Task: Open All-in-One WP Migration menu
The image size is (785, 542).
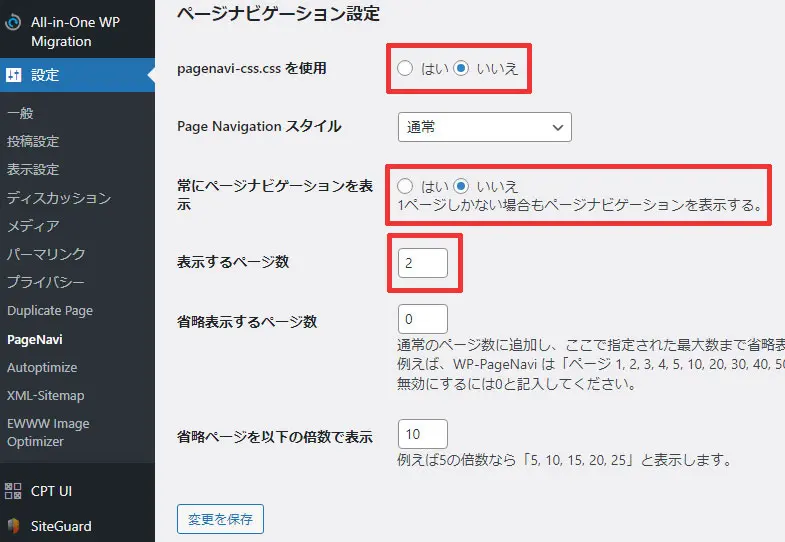Action: coord(77,32)
